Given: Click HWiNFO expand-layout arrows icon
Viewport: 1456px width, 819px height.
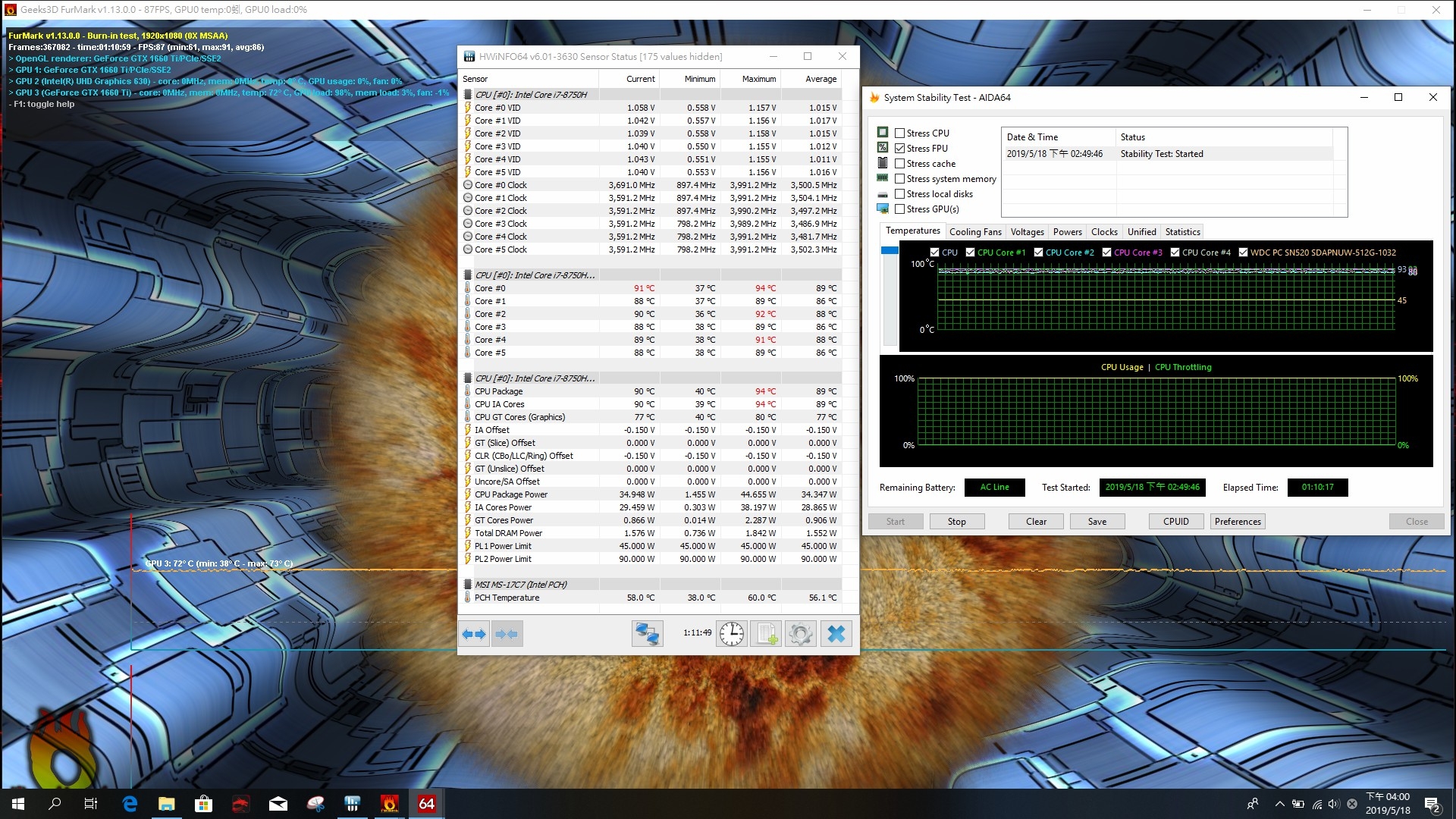Looking at the screenshot, I should pos(474,634).
